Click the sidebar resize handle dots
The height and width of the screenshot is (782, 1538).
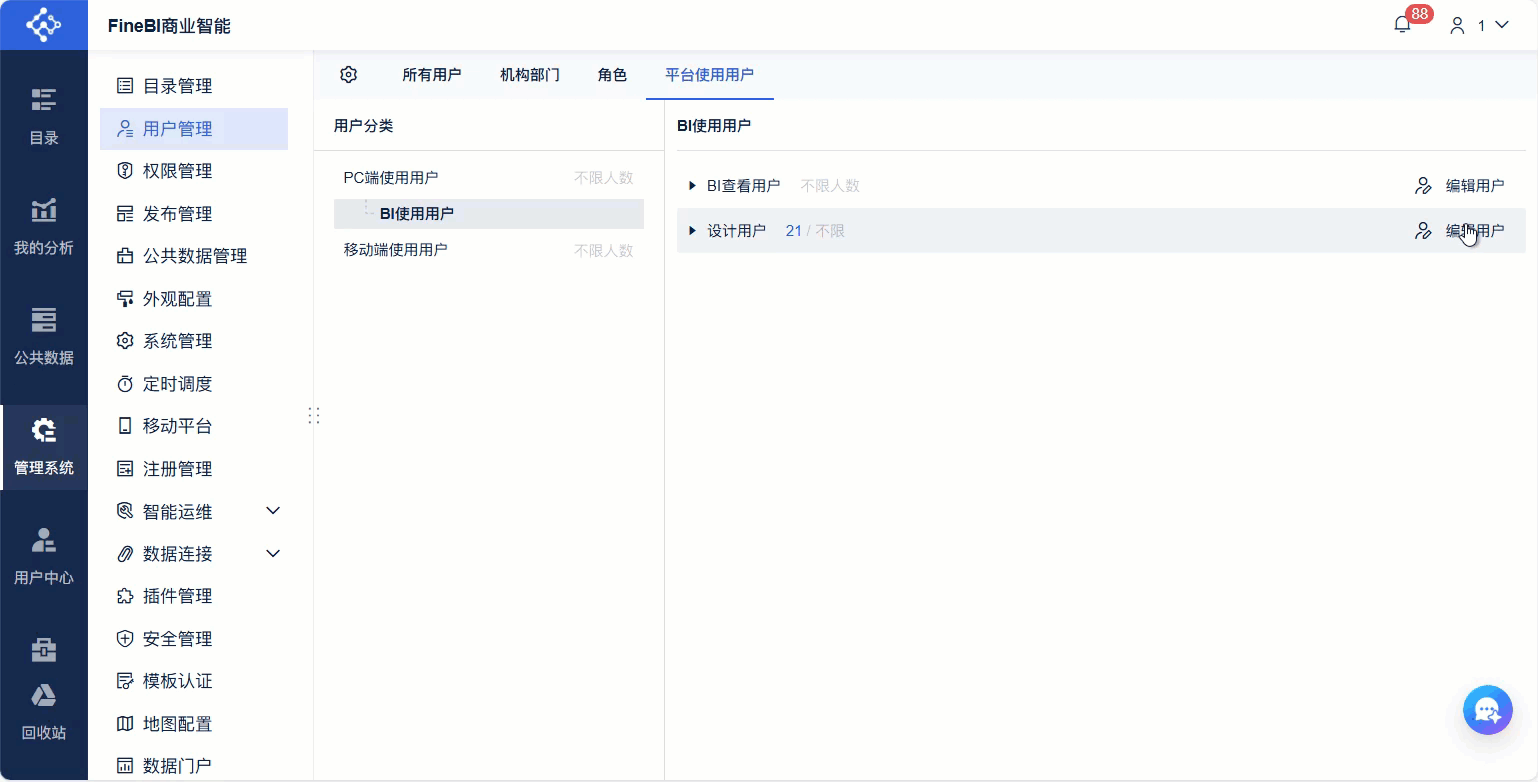click(313, 415)
